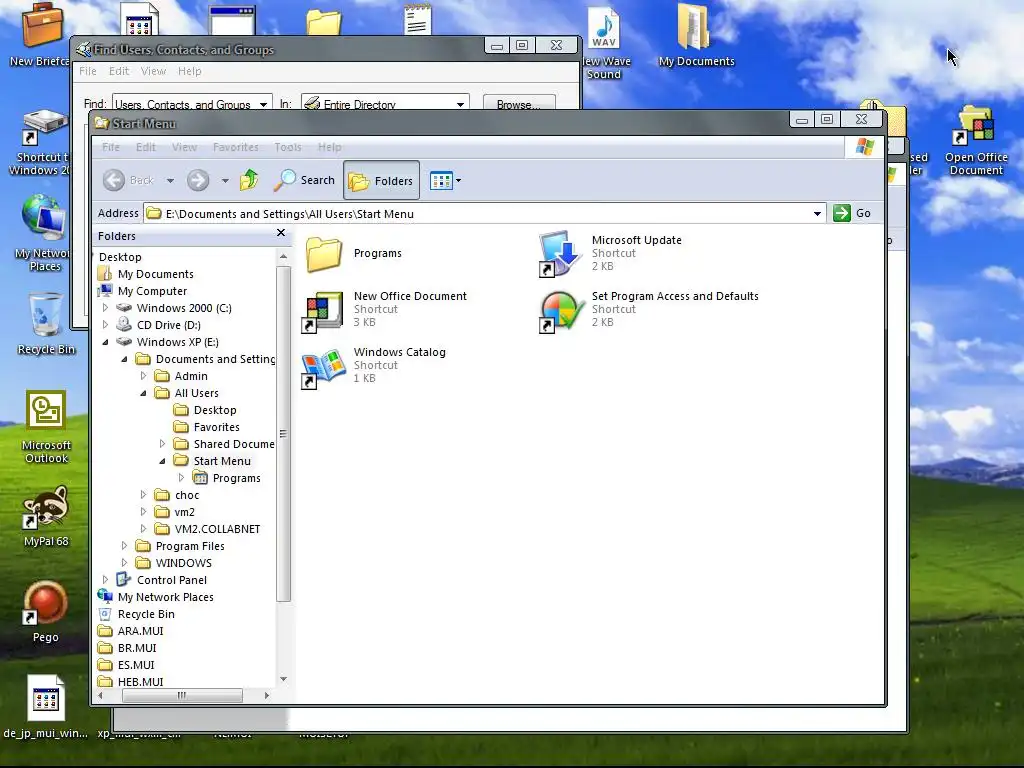
Task: Open the View menu in Start Menu window
Action: pos(184,147)
